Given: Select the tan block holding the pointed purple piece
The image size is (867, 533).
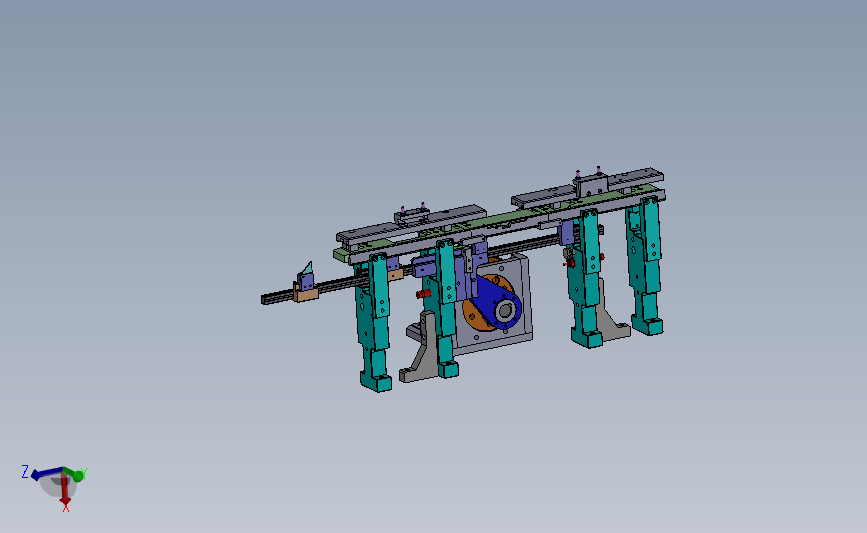Looking at the screenshot, I should click(306, 293).
